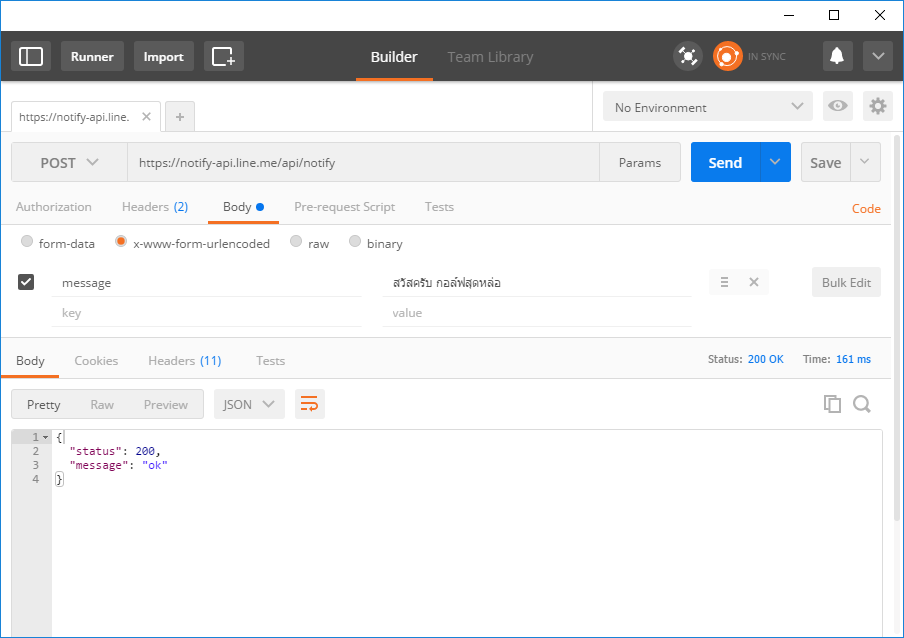The image size is (904, 638).
Task: Click the "message": "ok" response line
Action: [118, 465]
